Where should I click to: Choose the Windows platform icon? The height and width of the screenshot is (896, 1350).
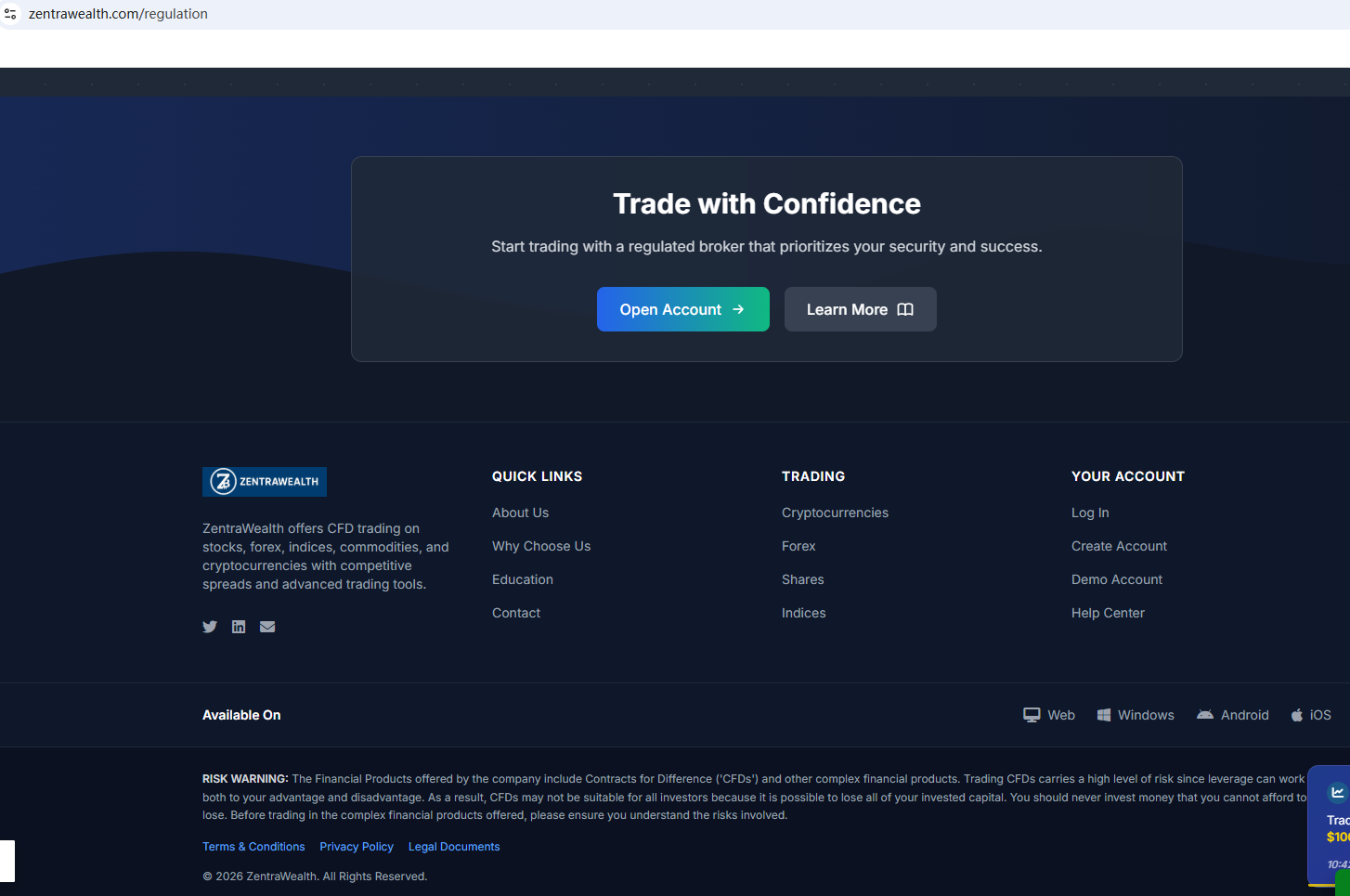[1104, 715]
